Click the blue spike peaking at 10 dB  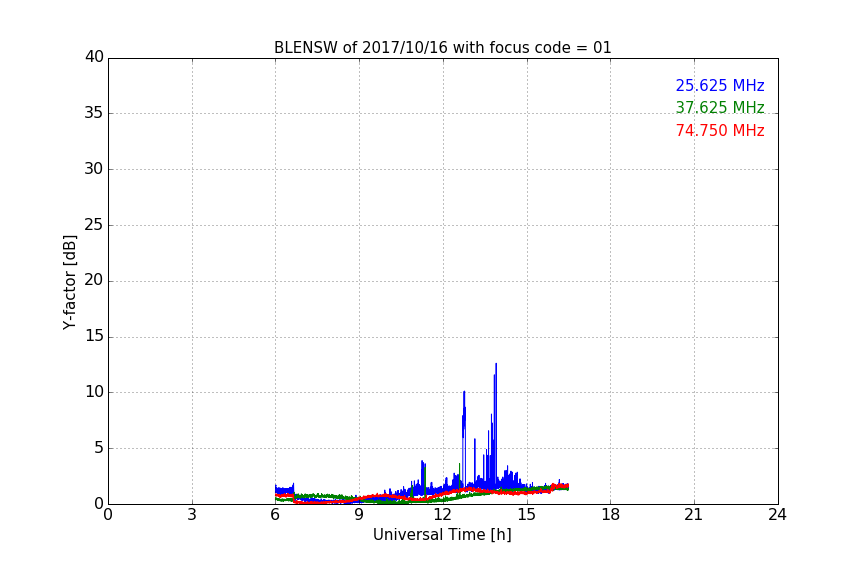(464, 392)
